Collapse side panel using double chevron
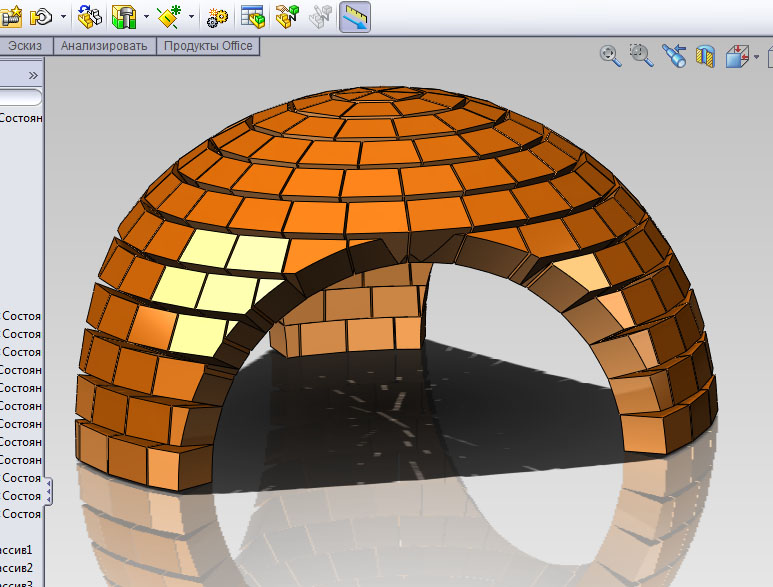The image size is (773, 587). [x=32, y=75]
